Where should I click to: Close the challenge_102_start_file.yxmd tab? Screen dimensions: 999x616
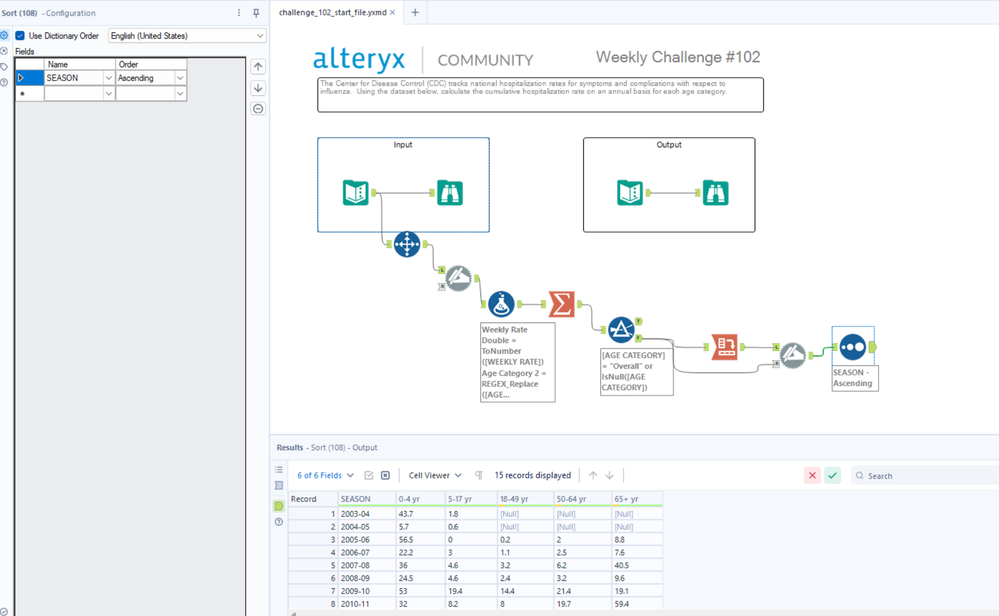tap(392, 13)
